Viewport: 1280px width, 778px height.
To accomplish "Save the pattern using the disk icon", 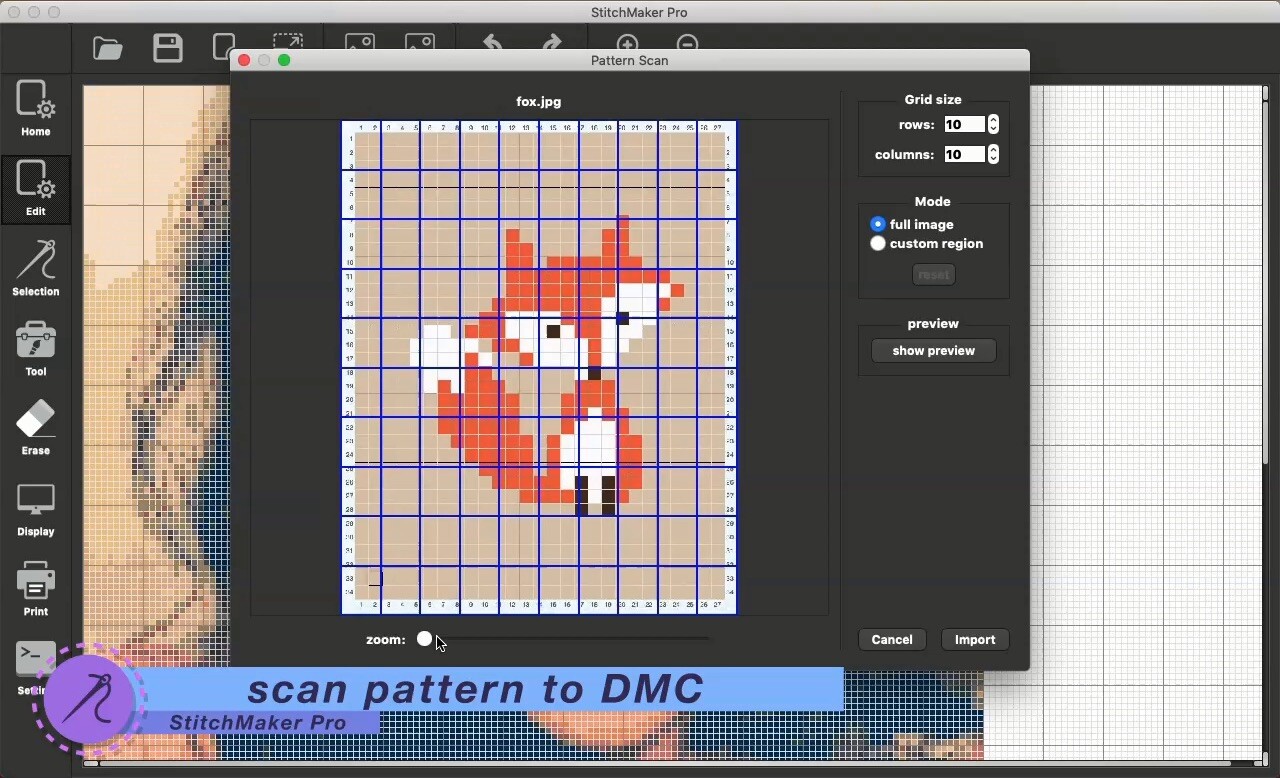I will coord(167,46).
